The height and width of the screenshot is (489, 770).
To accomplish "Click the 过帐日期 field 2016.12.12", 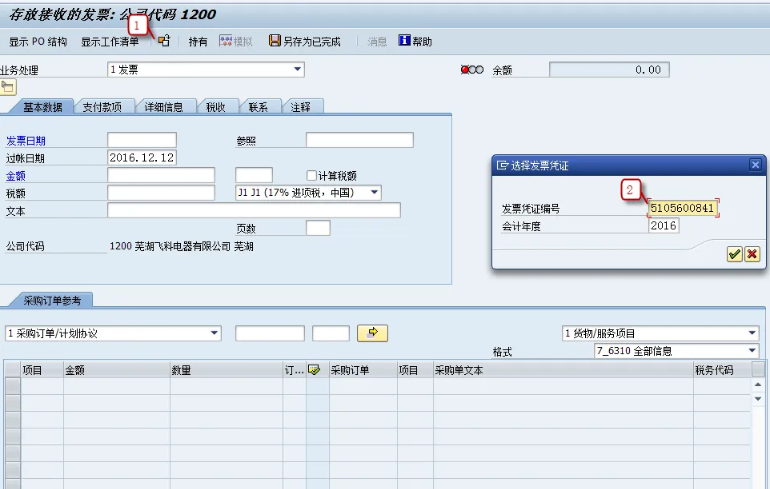I will 142,158.
